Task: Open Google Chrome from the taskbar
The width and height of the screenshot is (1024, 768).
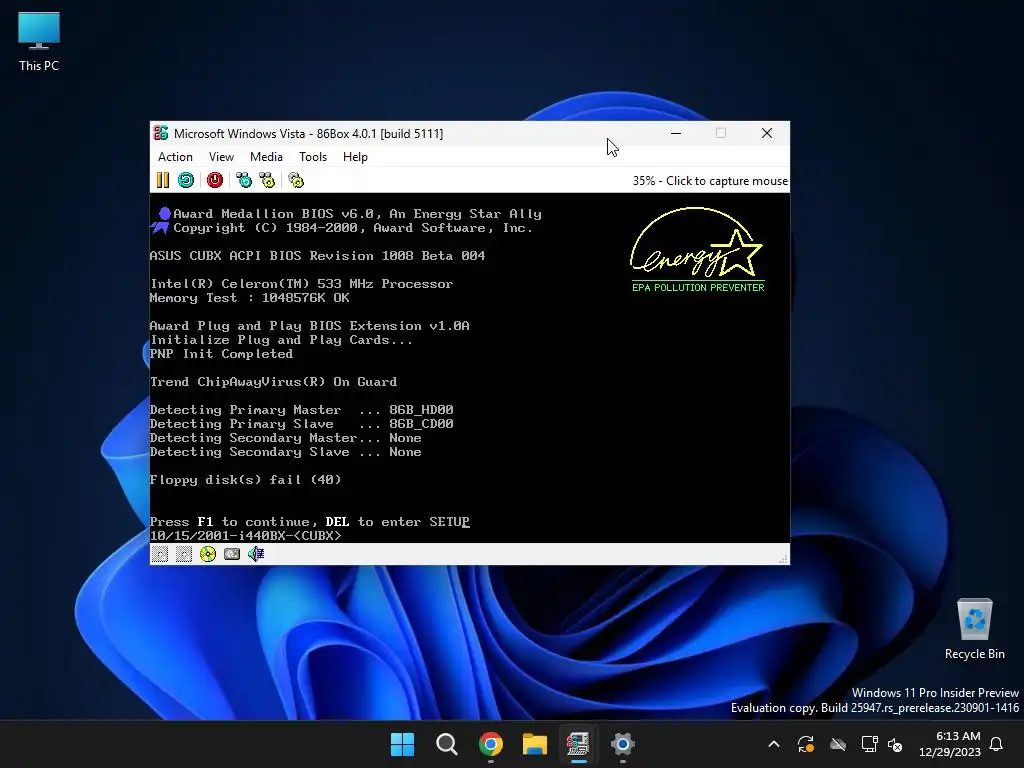Action: point(490,744)
